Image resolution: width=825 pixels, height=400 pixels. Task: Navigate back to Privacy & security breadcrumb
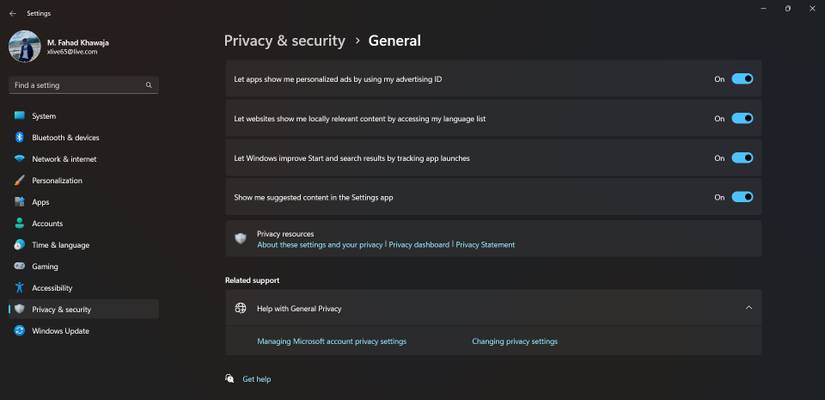point(284,41)
